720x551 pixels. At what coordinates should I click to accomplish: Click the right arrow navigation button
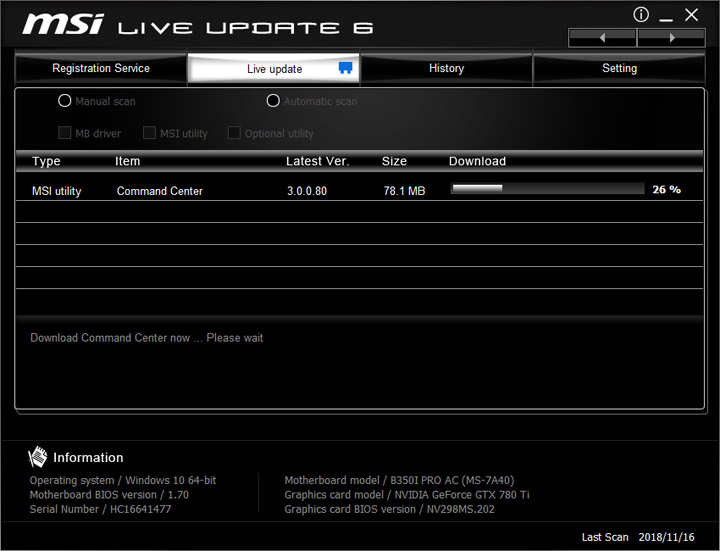pyautogui.click(x=671, y=38)
